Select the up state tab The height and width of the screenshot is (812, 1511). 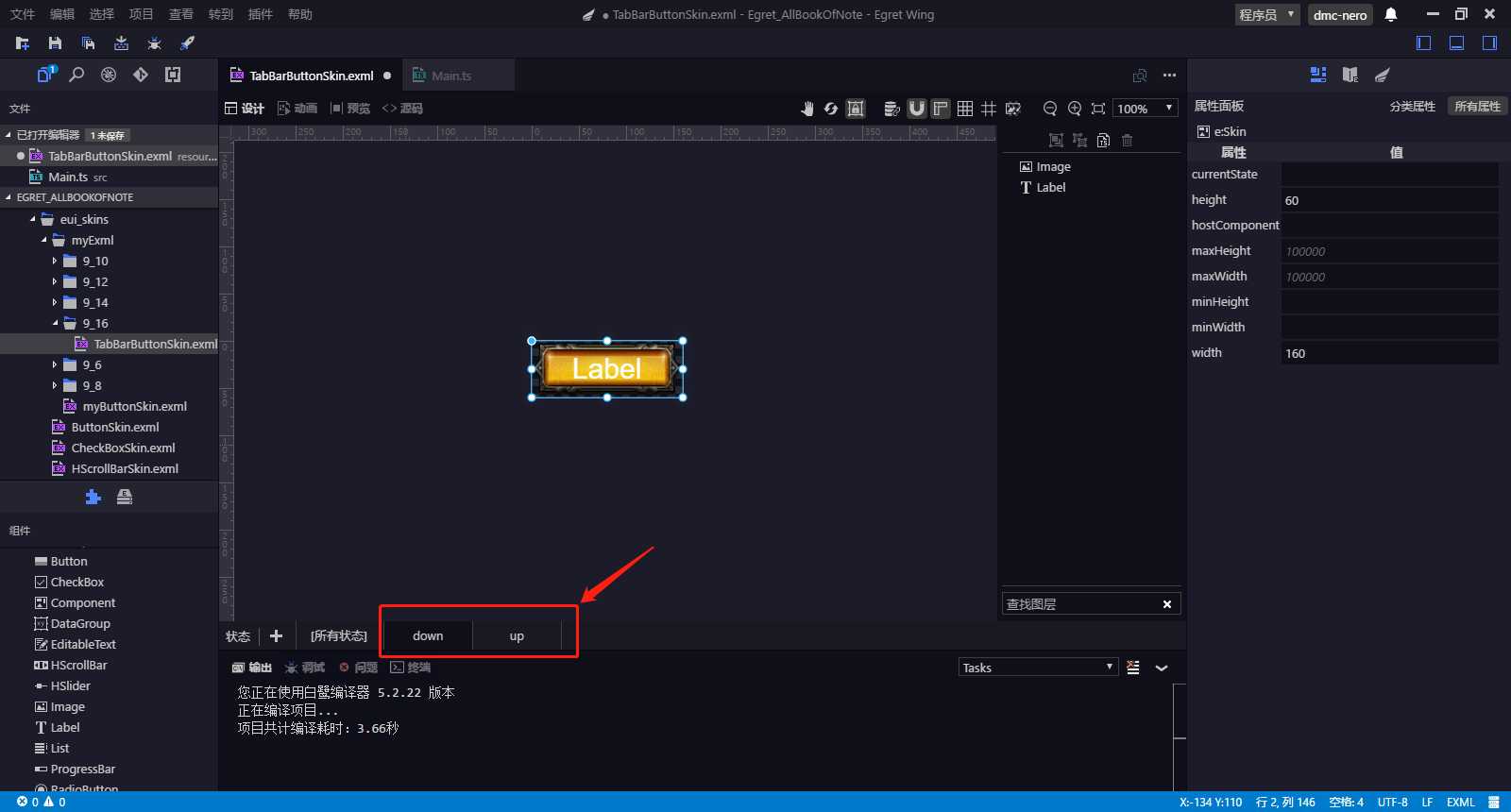point(517,636)
